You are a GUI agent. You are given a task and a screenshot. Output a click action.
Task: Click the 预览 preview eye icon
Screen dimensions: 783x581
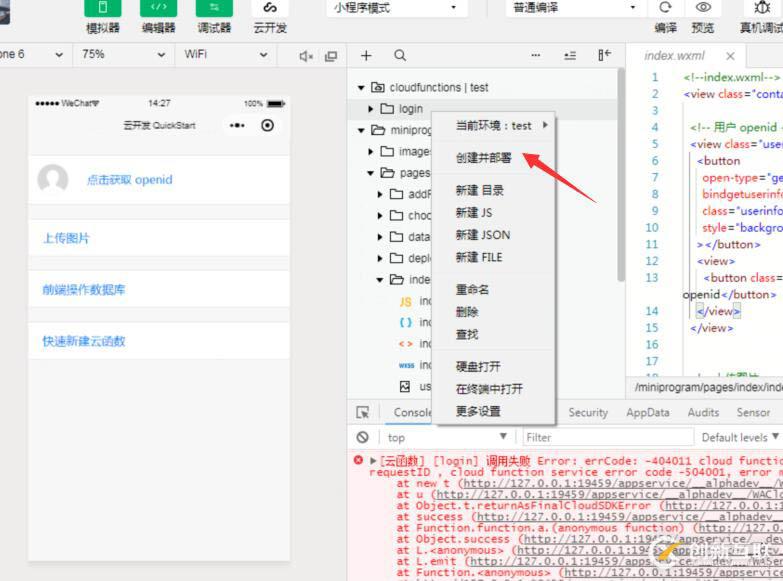pos(703,7)
